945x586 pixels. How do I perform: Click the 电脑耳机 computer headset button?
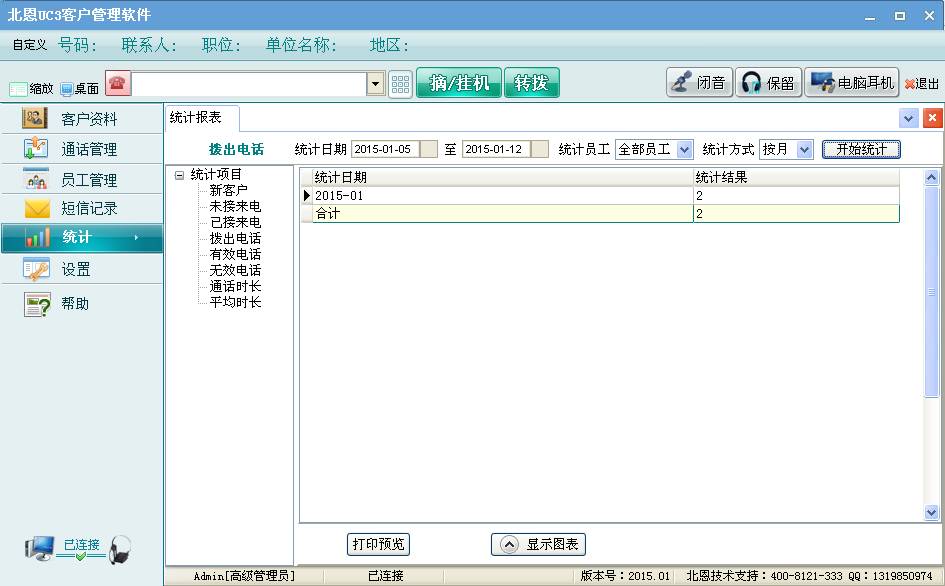852,83
